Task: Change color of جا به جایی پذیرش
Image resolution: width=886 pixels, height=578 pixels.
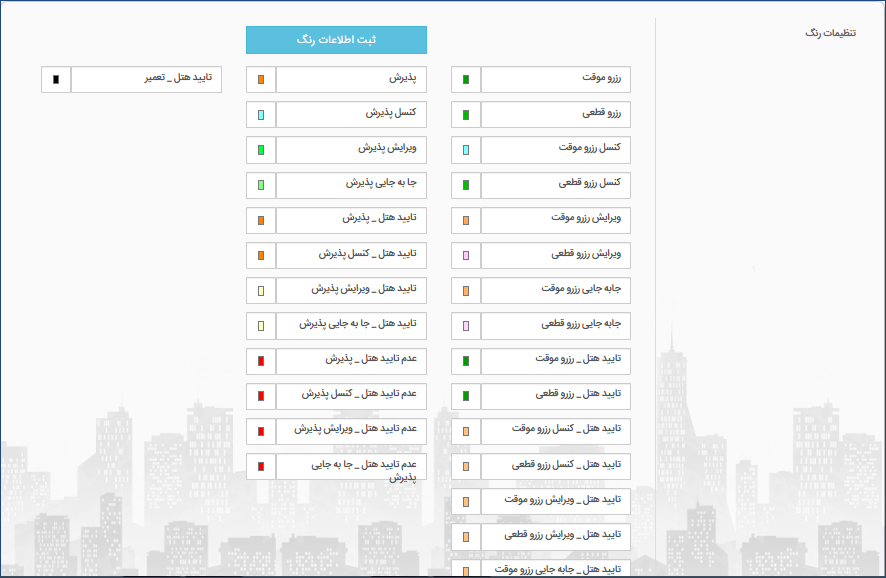Action: click(x=261, y=185)
